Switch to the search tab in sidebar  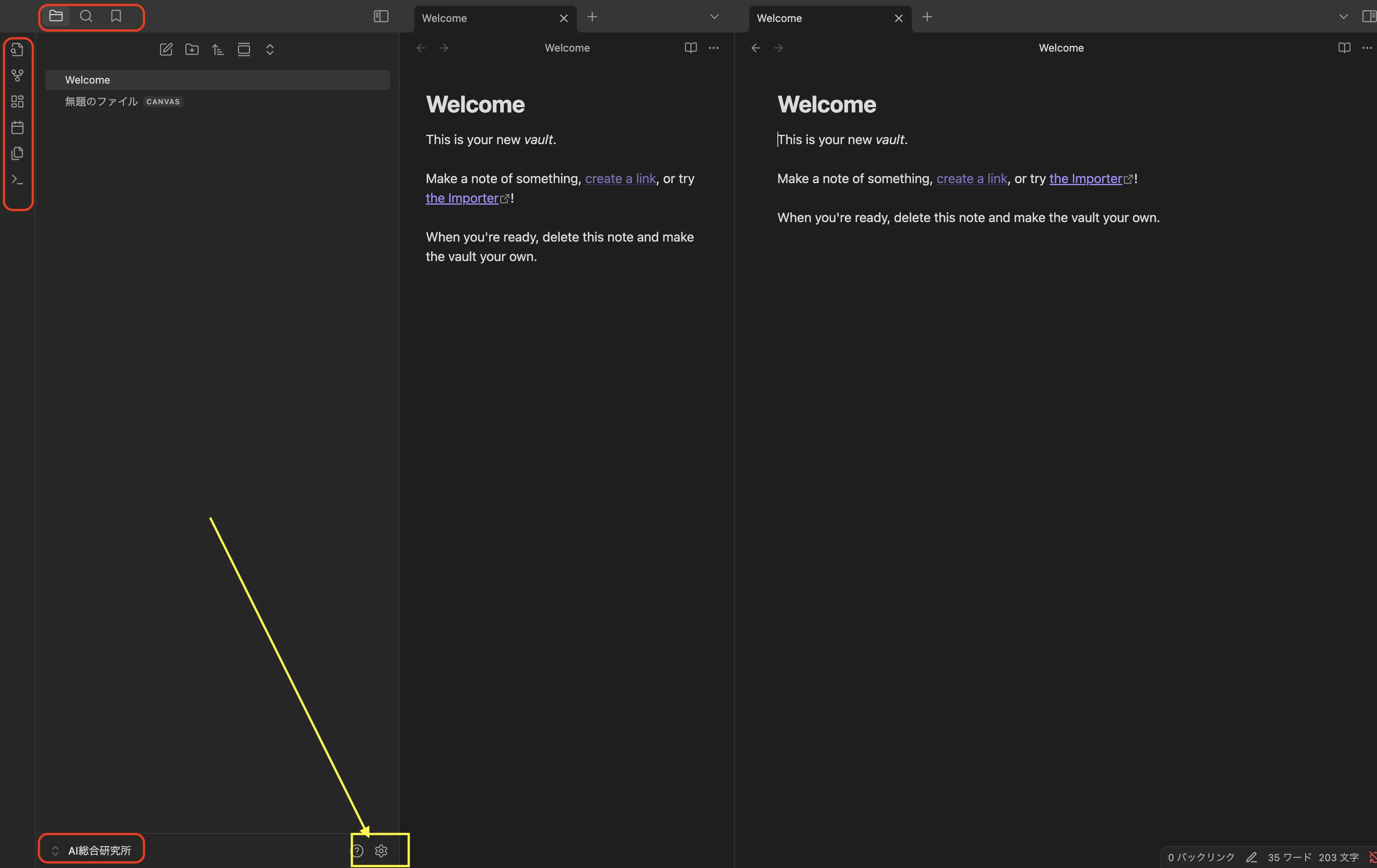tap(86, 16)
